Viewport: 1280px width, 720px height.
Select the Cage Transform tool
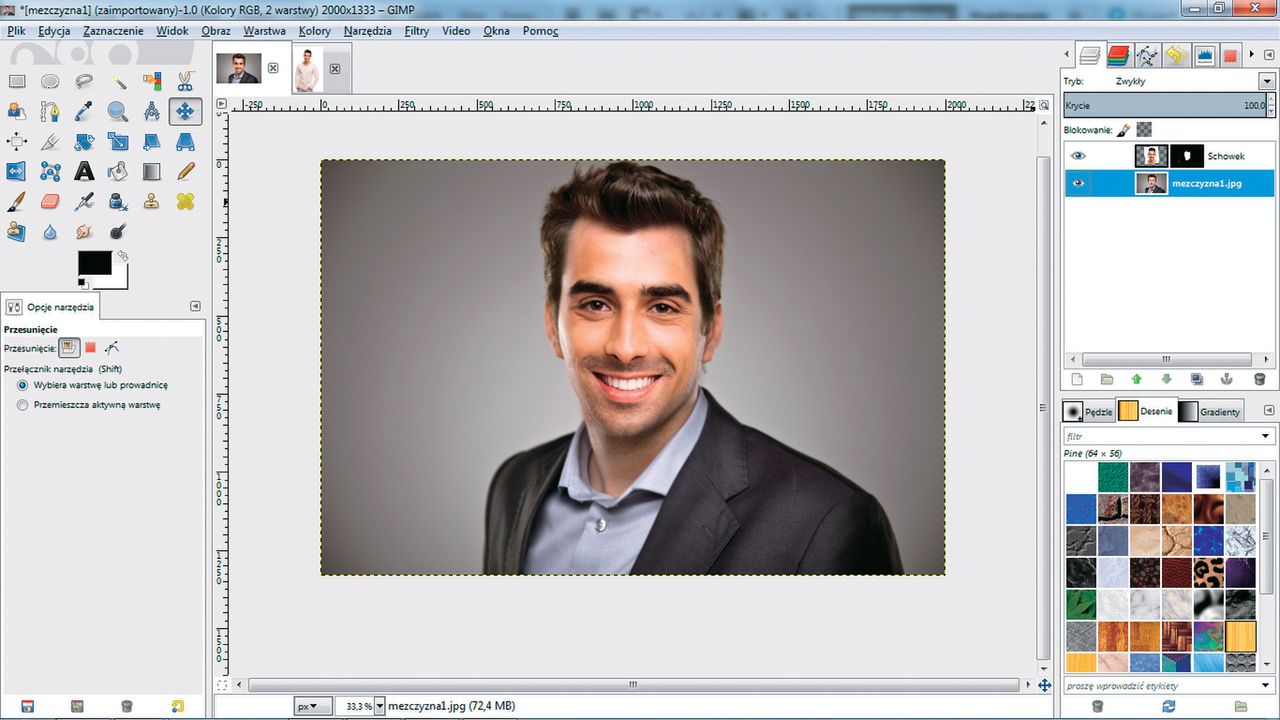[x=50, y=171]
